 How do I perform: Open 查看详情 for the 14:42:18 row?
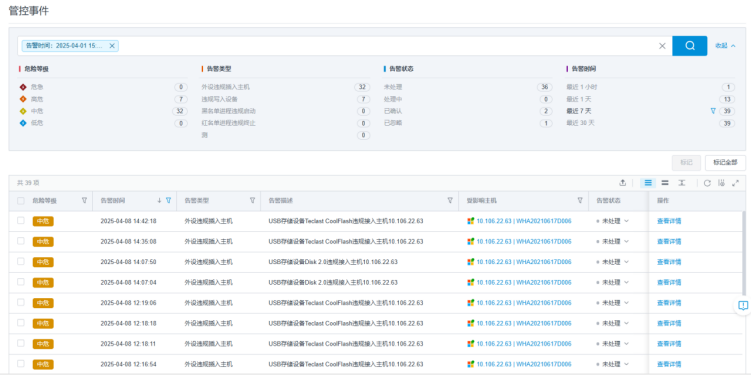[669, 221]
